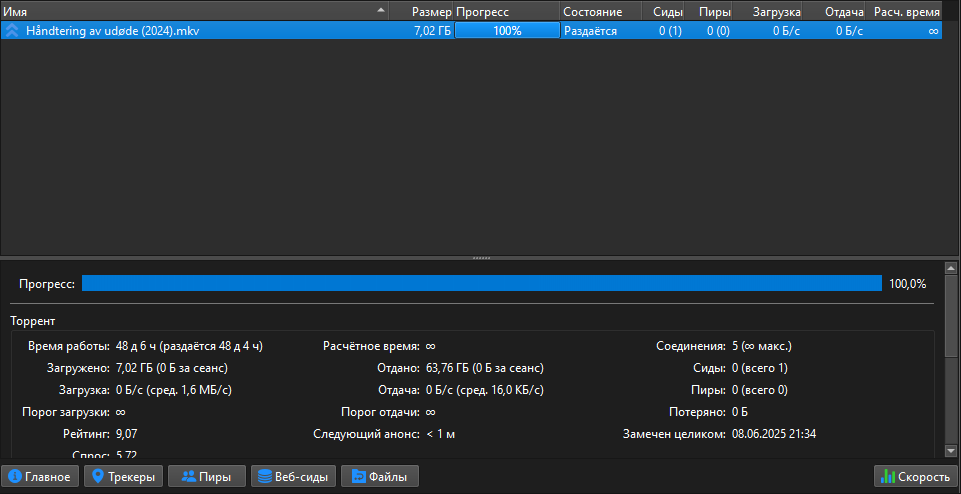Screen dimensions: 961x494
Task: Click the Загружено value 7,02 ГБ
Action: point(172,368)
